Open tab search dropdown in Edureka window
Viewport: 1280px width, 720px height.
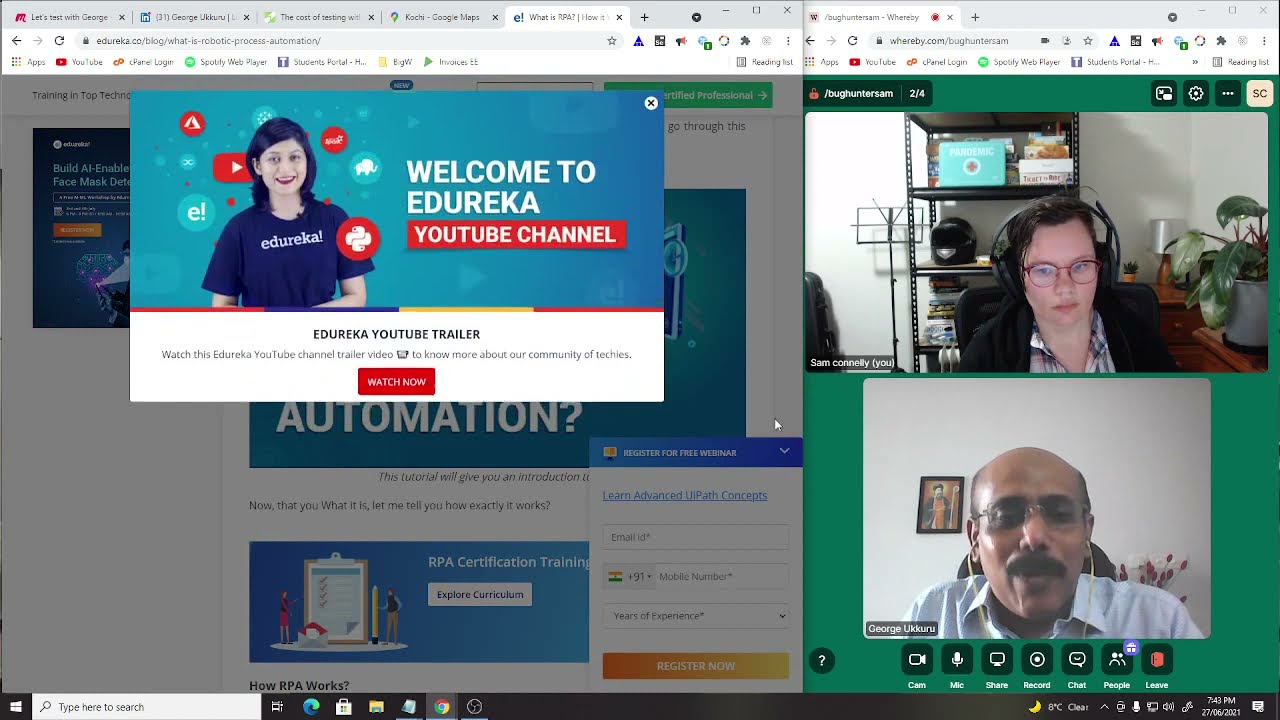[x=696, y=17]
